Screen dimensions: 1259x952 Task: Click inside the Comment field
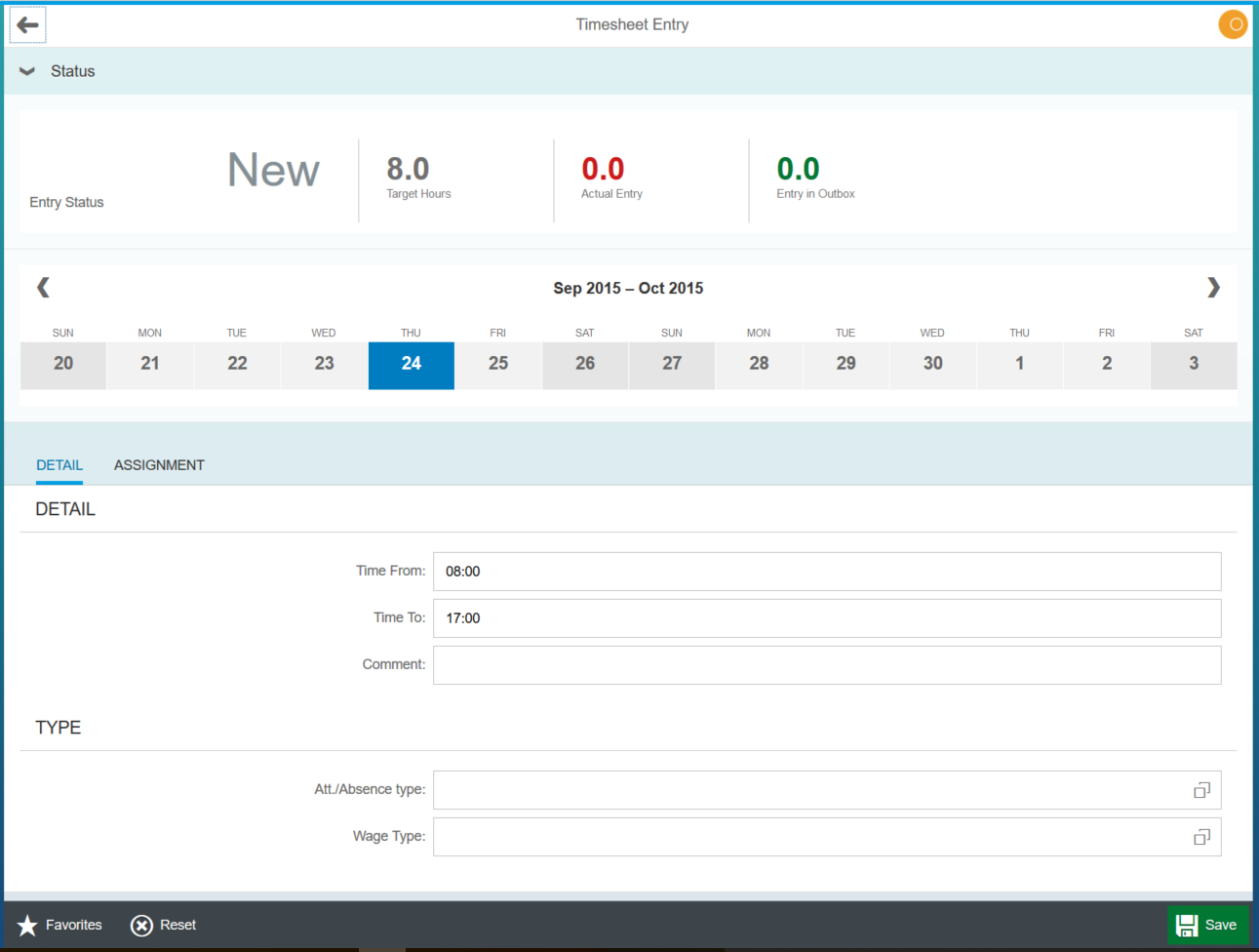click(x=827, y=664)
